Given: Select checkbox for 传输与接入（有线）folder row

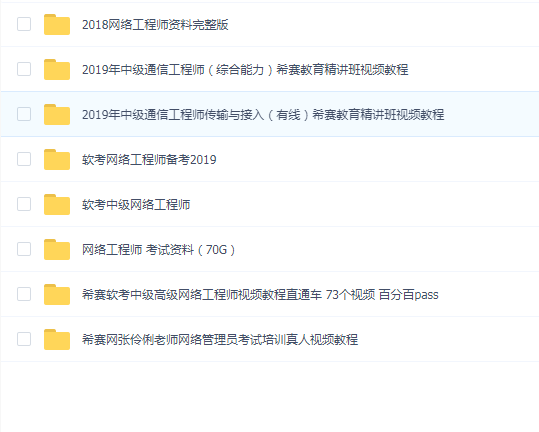Looking at the screenshot, I should [x=24, y=114].
